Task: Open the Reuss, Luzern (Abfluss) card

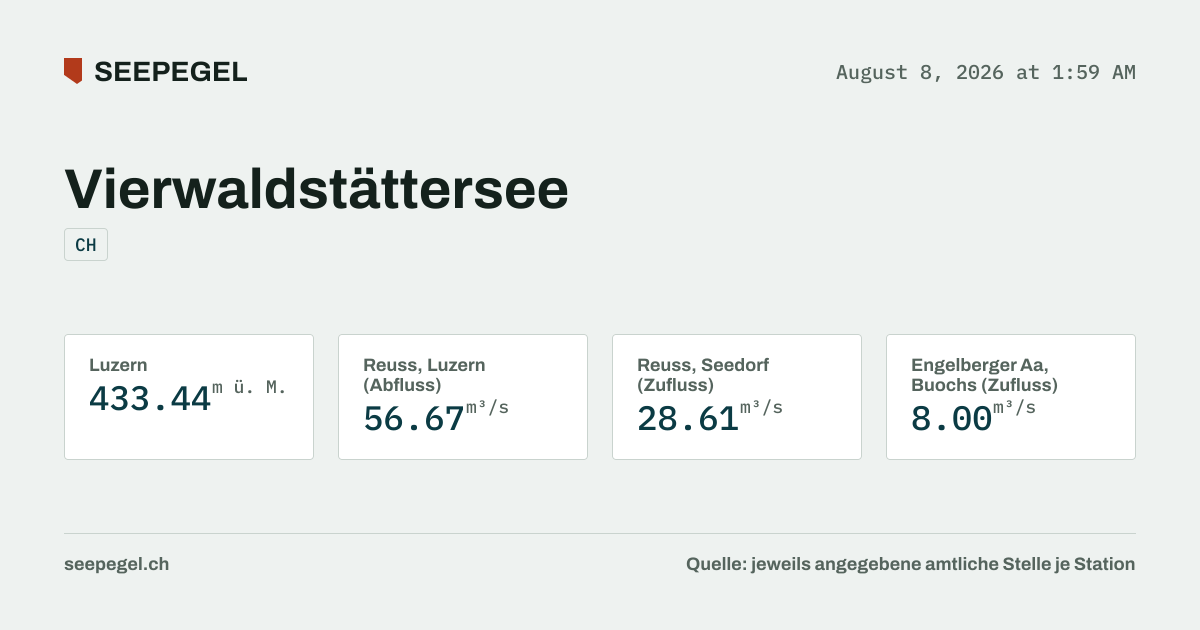Action: click(x=463, y=397)
